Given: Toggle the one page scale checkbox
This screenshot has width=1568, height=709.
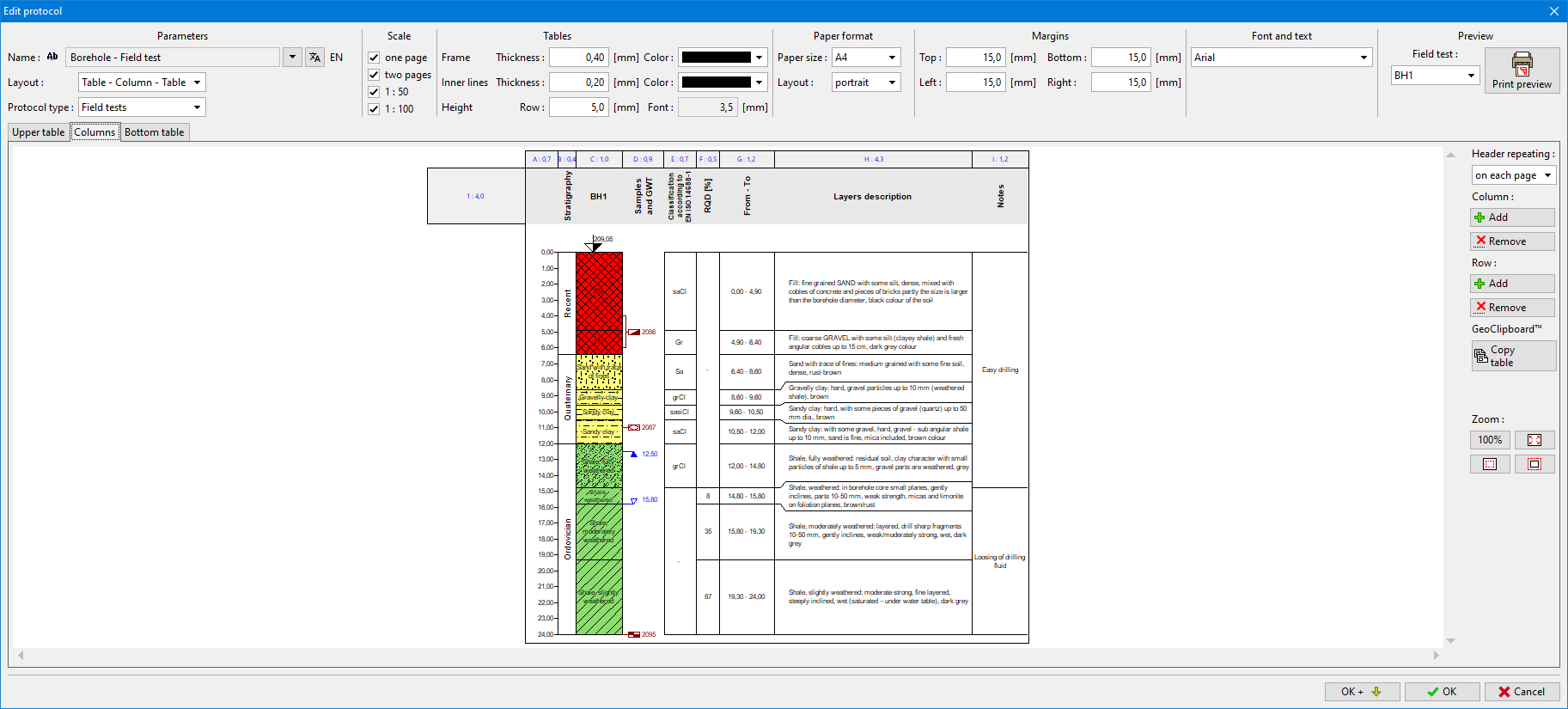Looking at the screenshot, I should 374,58.
